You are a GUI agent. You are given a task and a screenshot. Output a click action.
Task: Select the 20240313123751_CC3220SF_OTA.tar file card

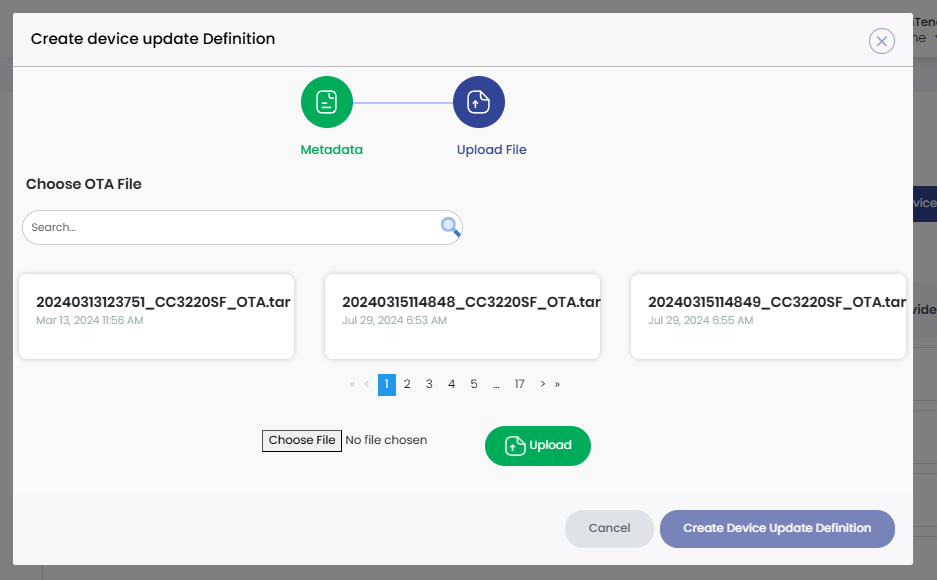pos(157,317)
